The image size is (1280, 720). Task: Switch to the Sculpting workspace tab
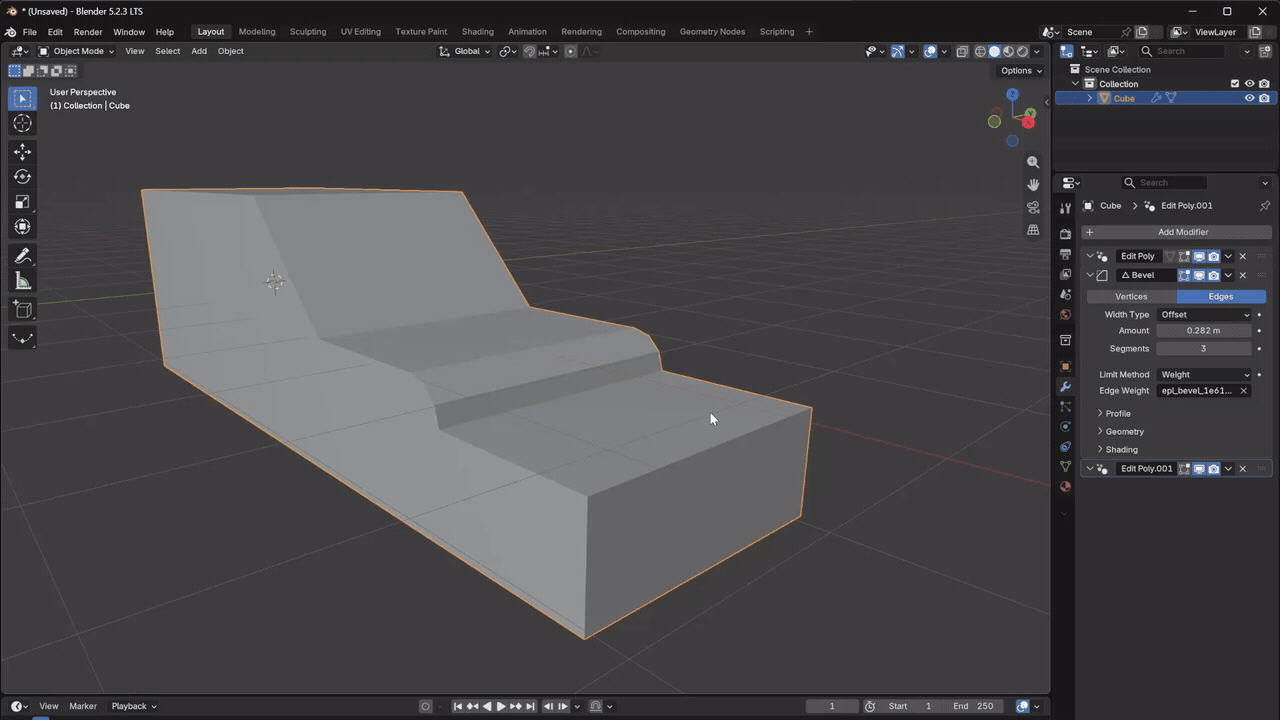coord(308,32)
